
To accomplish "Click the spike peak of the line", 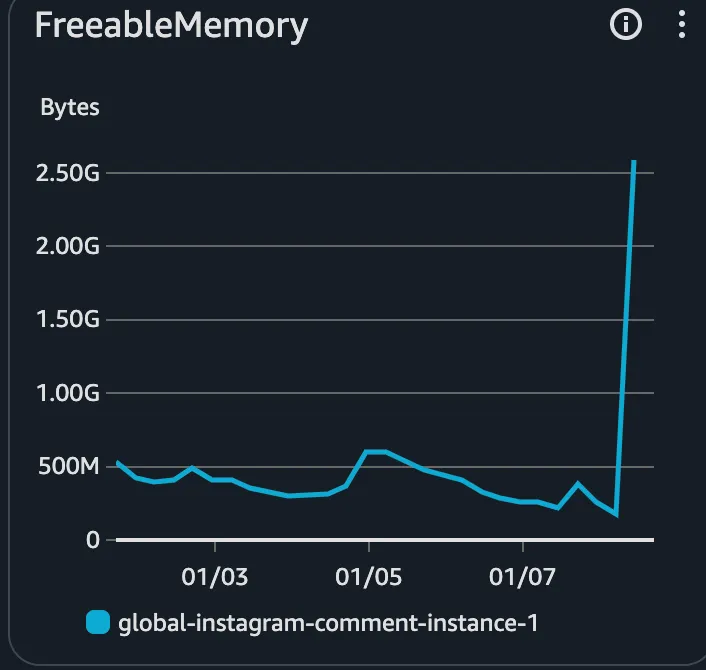I will tap(634, 162).
